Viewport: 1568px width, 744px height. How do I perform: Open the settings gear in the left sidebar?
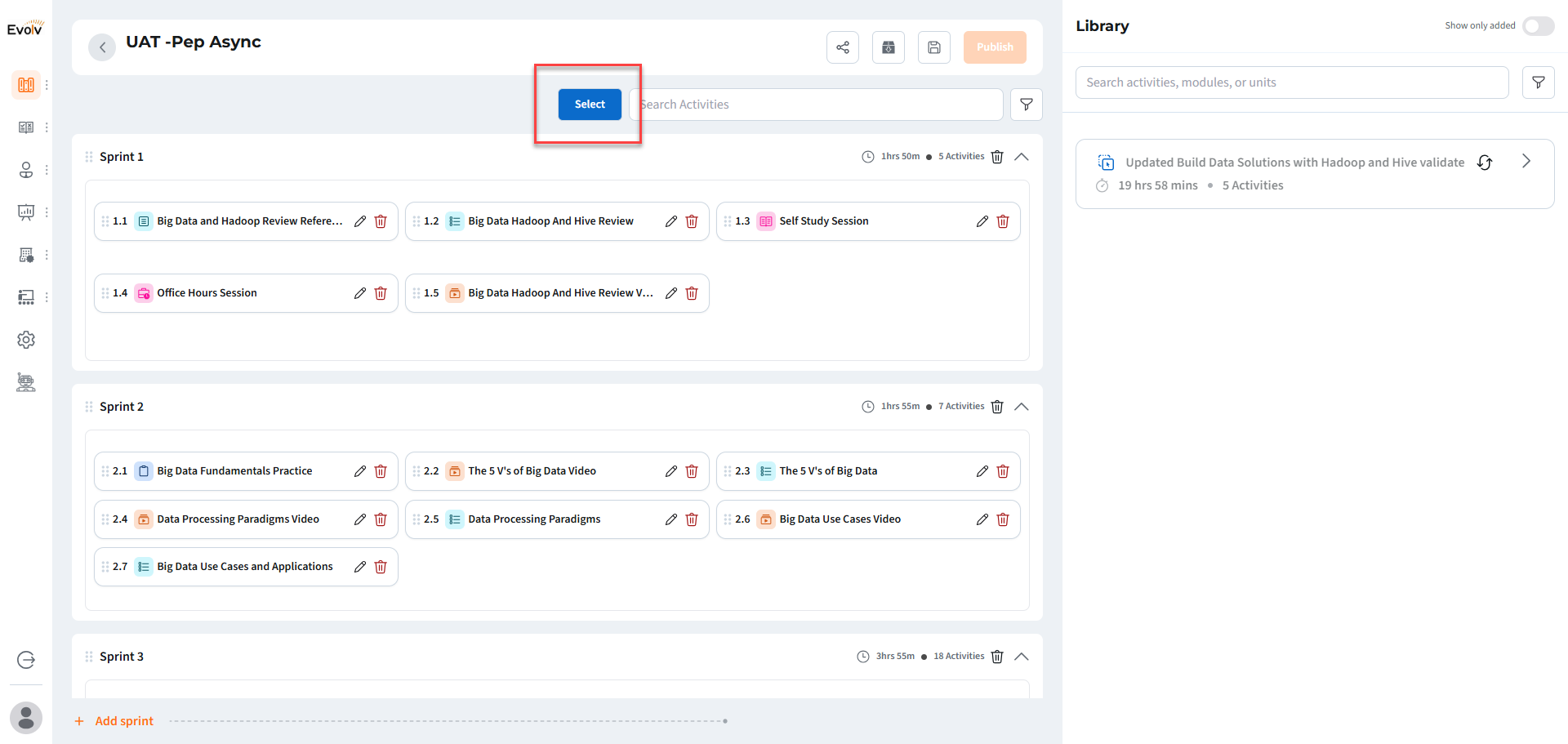coord(26,340)
